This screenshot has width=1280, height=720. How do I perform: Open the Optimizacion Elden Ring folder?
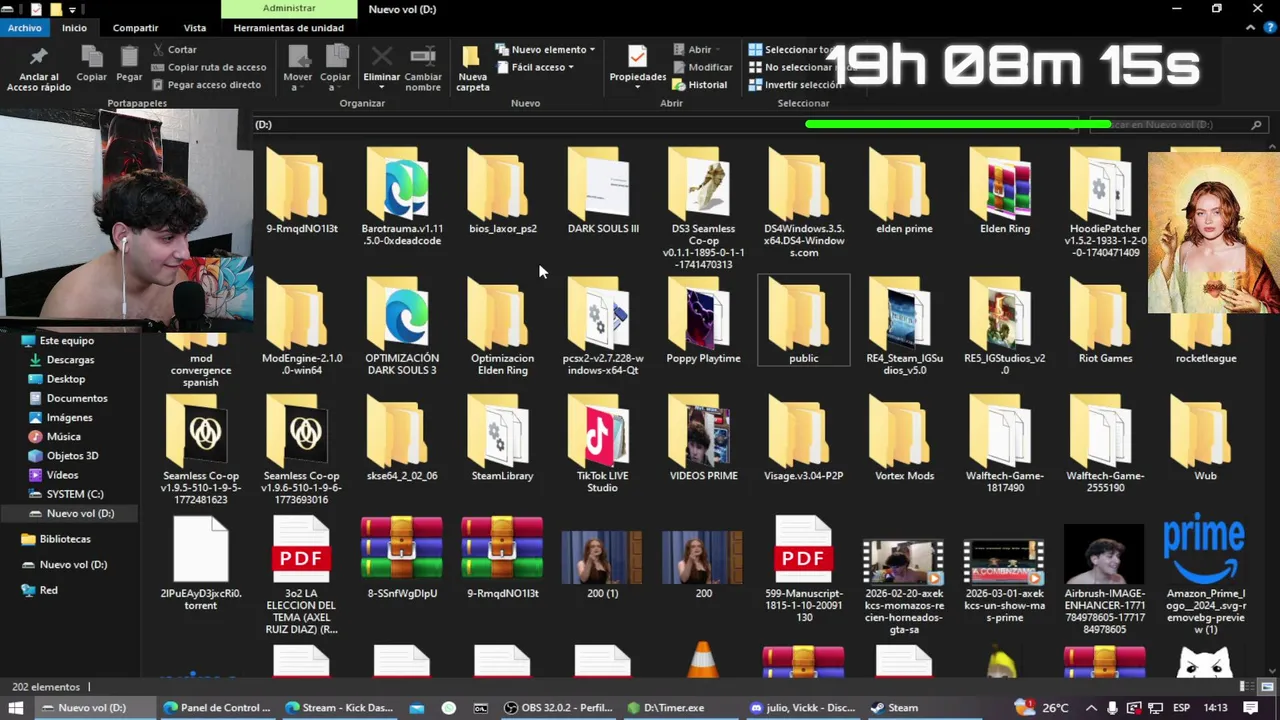pyautogui.click(x=502, y=327)
